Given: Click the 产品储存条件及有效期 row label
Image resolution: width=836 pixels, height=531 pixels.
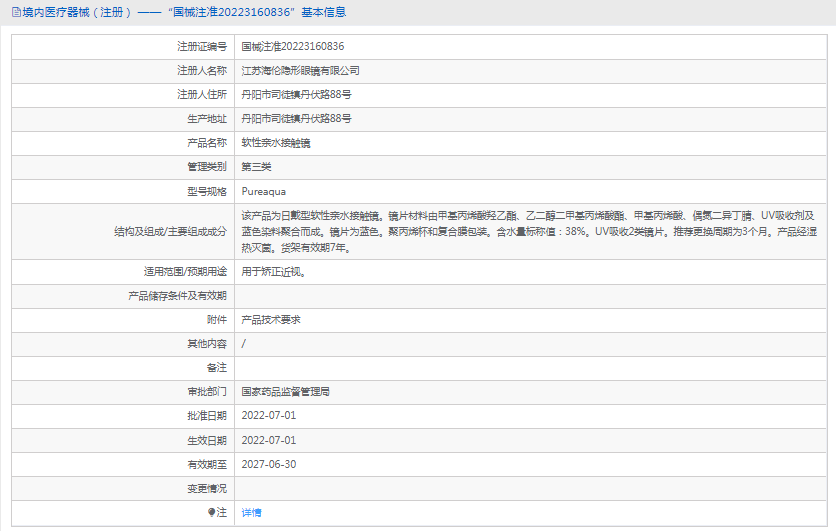Looking at the screenshot, I should (178, 295).
